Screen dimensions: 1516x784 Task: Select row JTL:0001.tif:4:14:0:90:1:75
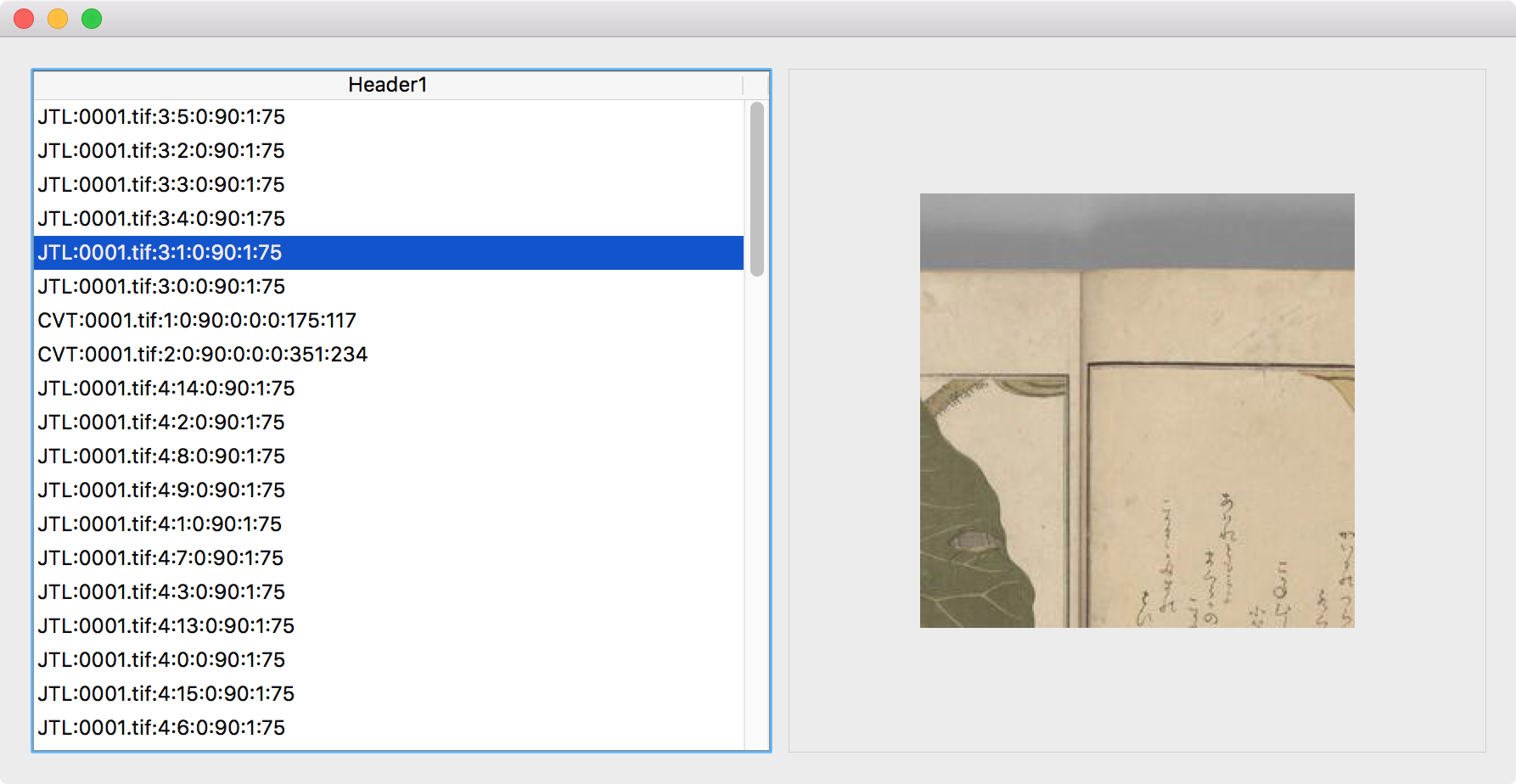click(389, 389)
